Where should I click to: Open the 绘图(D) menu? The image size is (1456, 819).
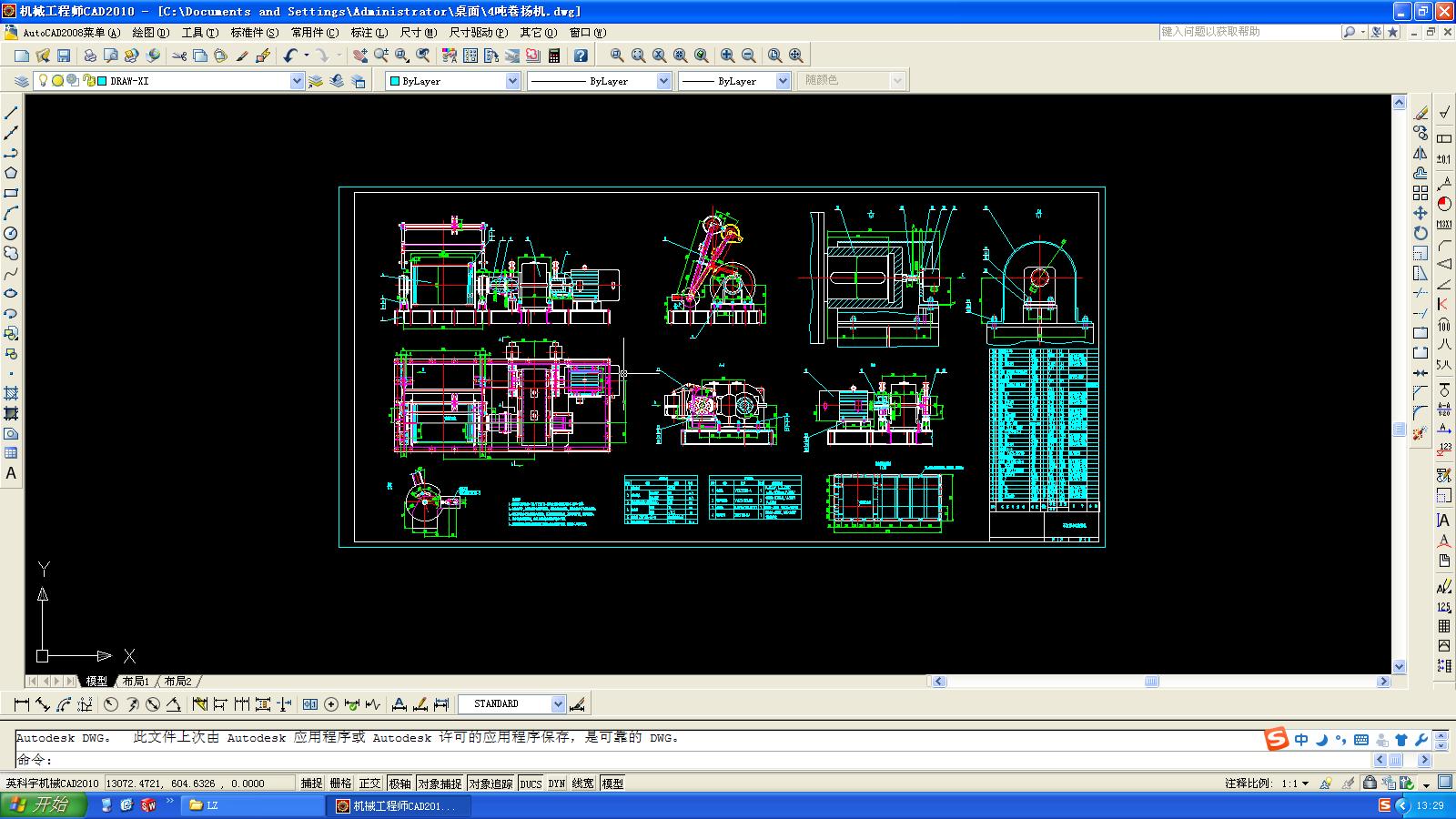(x=150, y=33)
